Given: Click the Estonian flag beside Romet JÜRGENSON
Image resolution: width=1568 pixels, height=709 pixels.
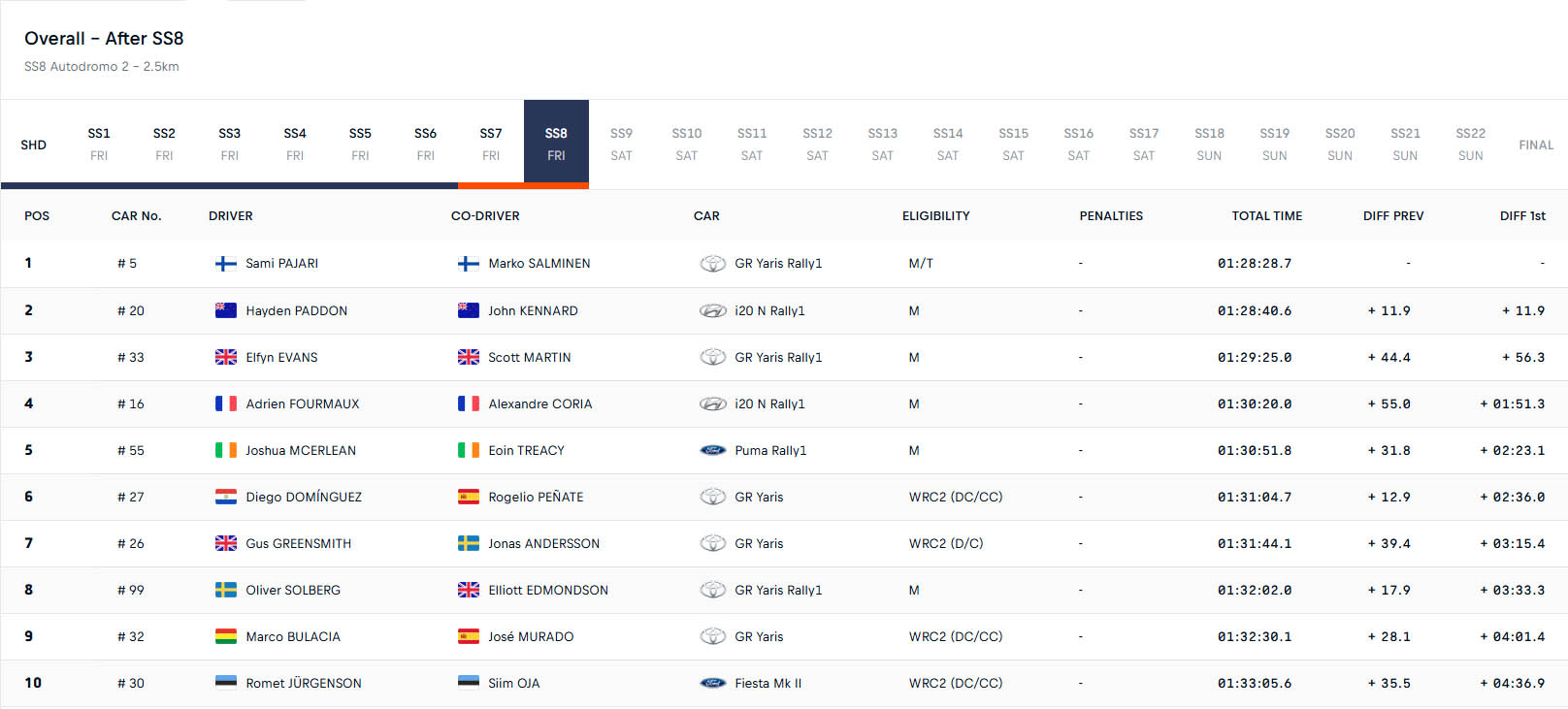Looking at the screenshot, I should 226,683.
